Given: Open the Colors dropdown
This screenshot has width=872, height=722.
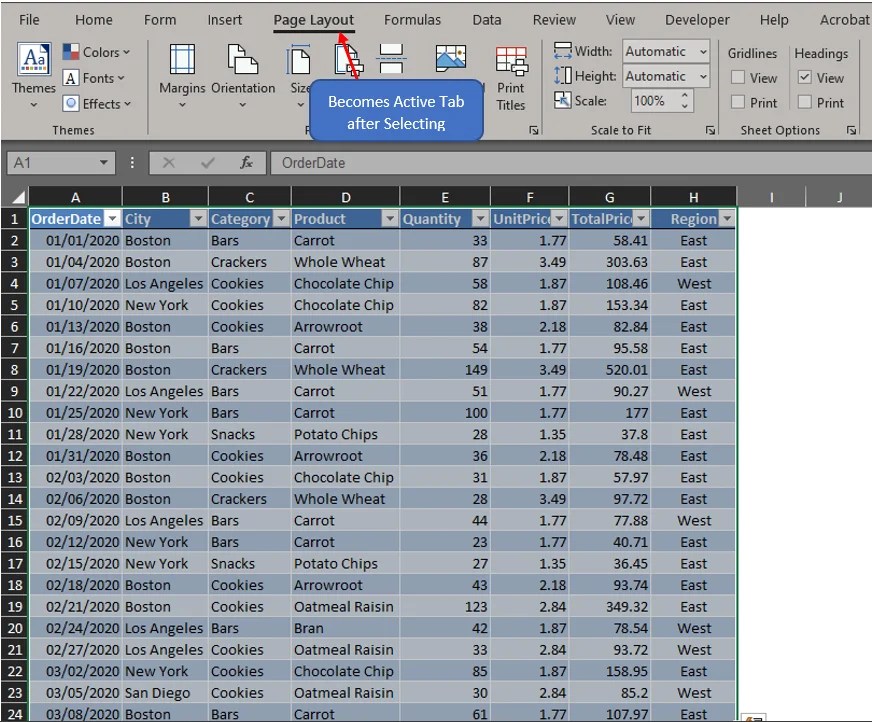Looking at the screenshot, I should (x=97, y=51).
